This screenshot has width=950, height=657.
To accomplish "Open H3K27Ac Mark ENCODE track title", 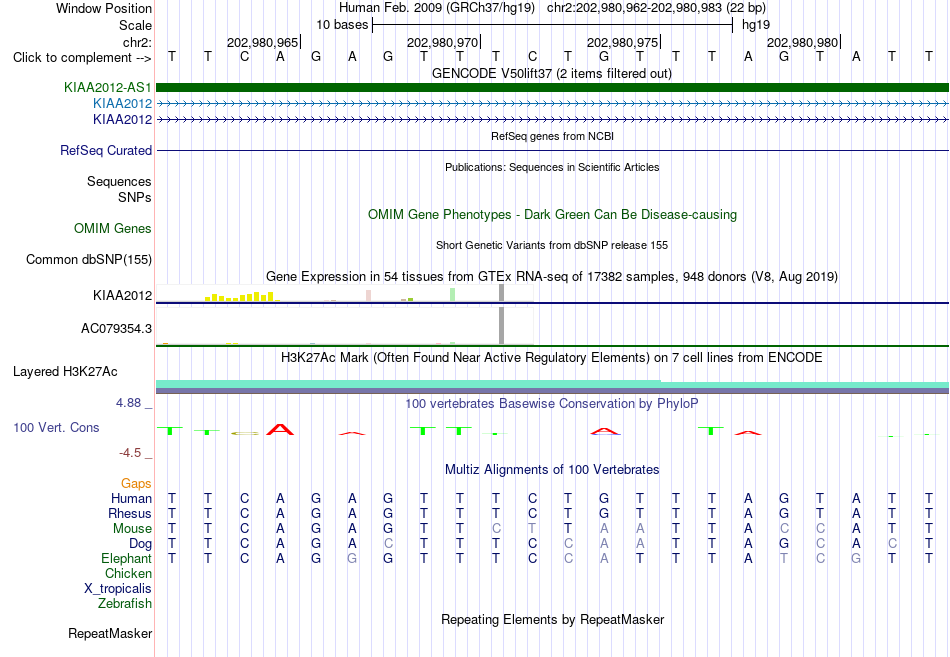I will (x=551, y=358).
